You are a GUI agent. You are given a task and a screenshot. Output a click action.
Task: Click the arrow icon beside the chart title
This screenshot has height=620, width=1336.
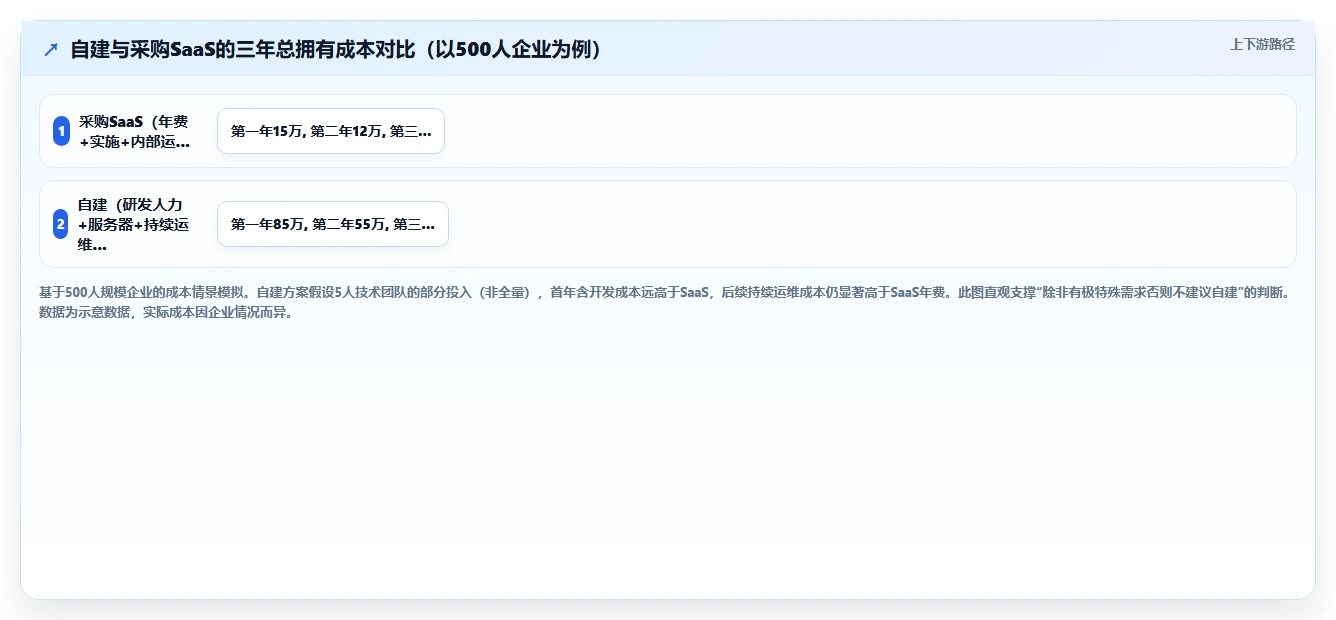click(x=51, y=50)
